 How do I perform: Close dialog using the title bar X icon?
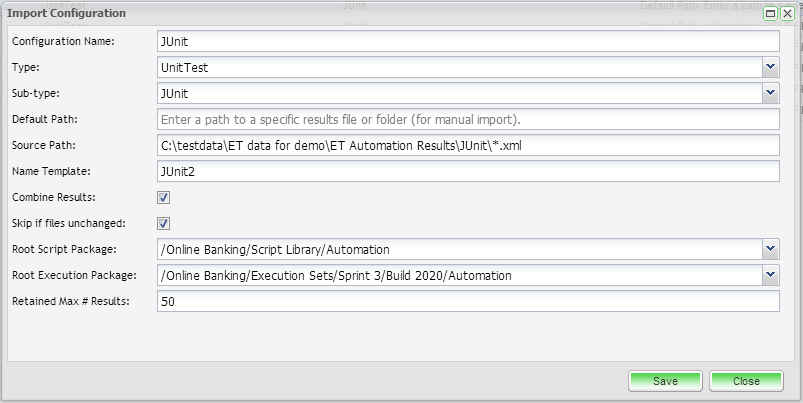[x=786, y=14]
